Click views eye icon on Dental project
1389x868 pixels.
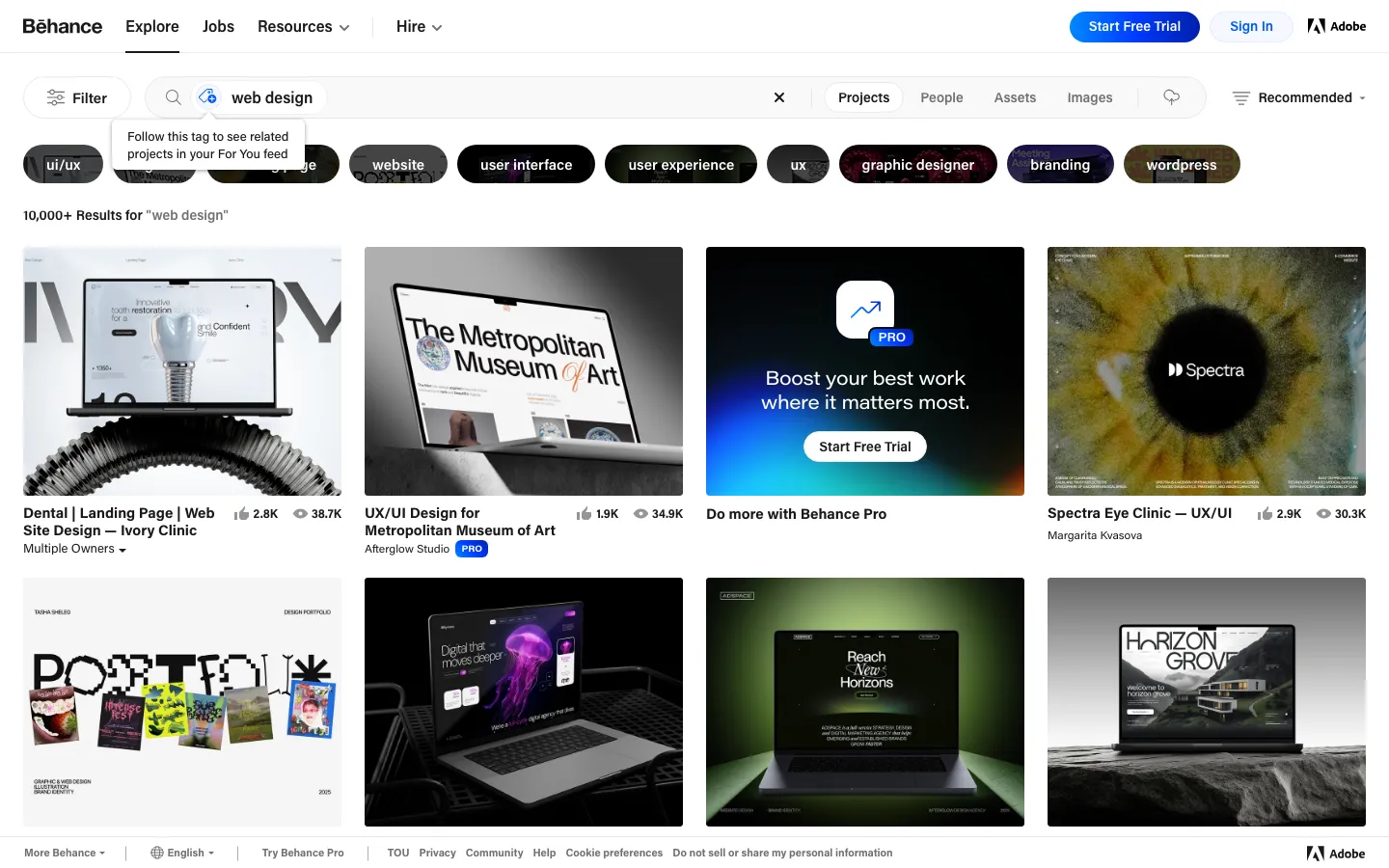pos(300,514)
